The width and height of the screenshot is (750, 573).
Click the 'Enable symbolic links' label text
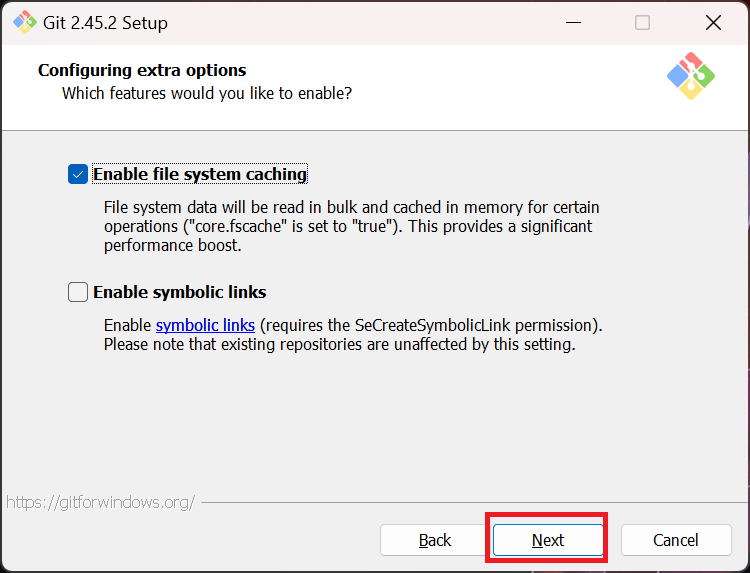tap(179, 292)
